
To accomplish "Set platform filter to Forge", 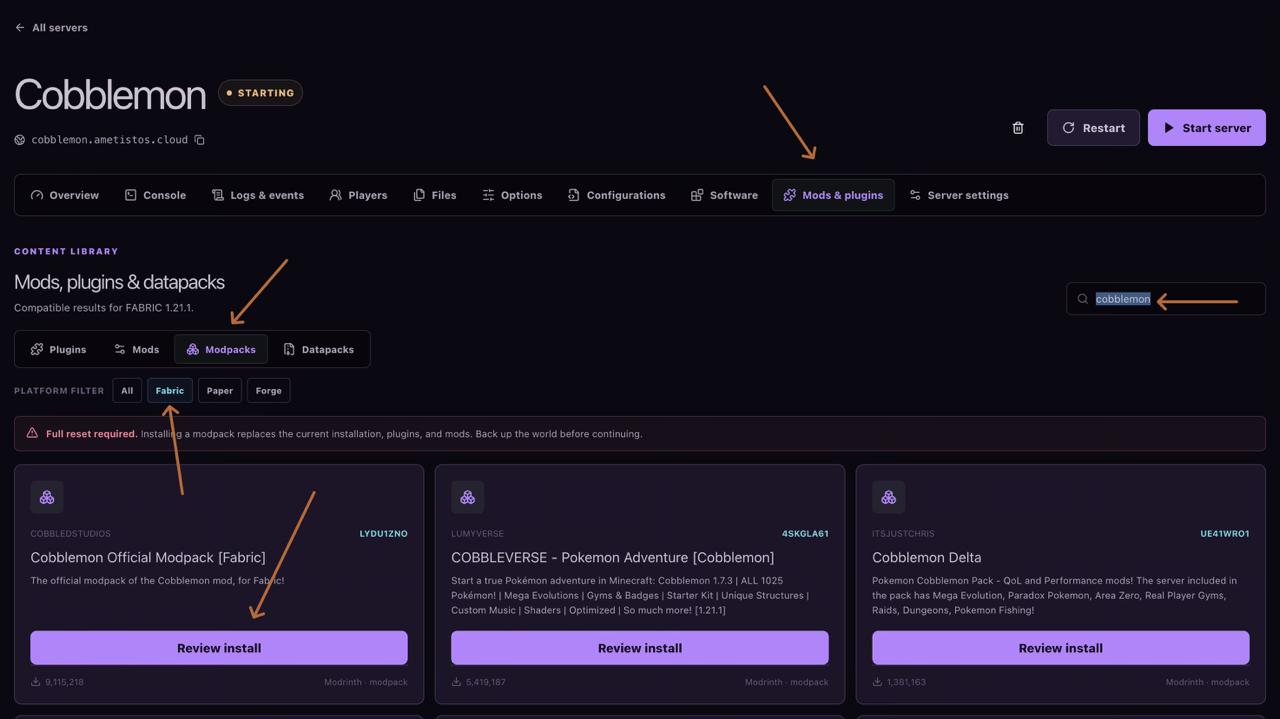I will [269, 391].
